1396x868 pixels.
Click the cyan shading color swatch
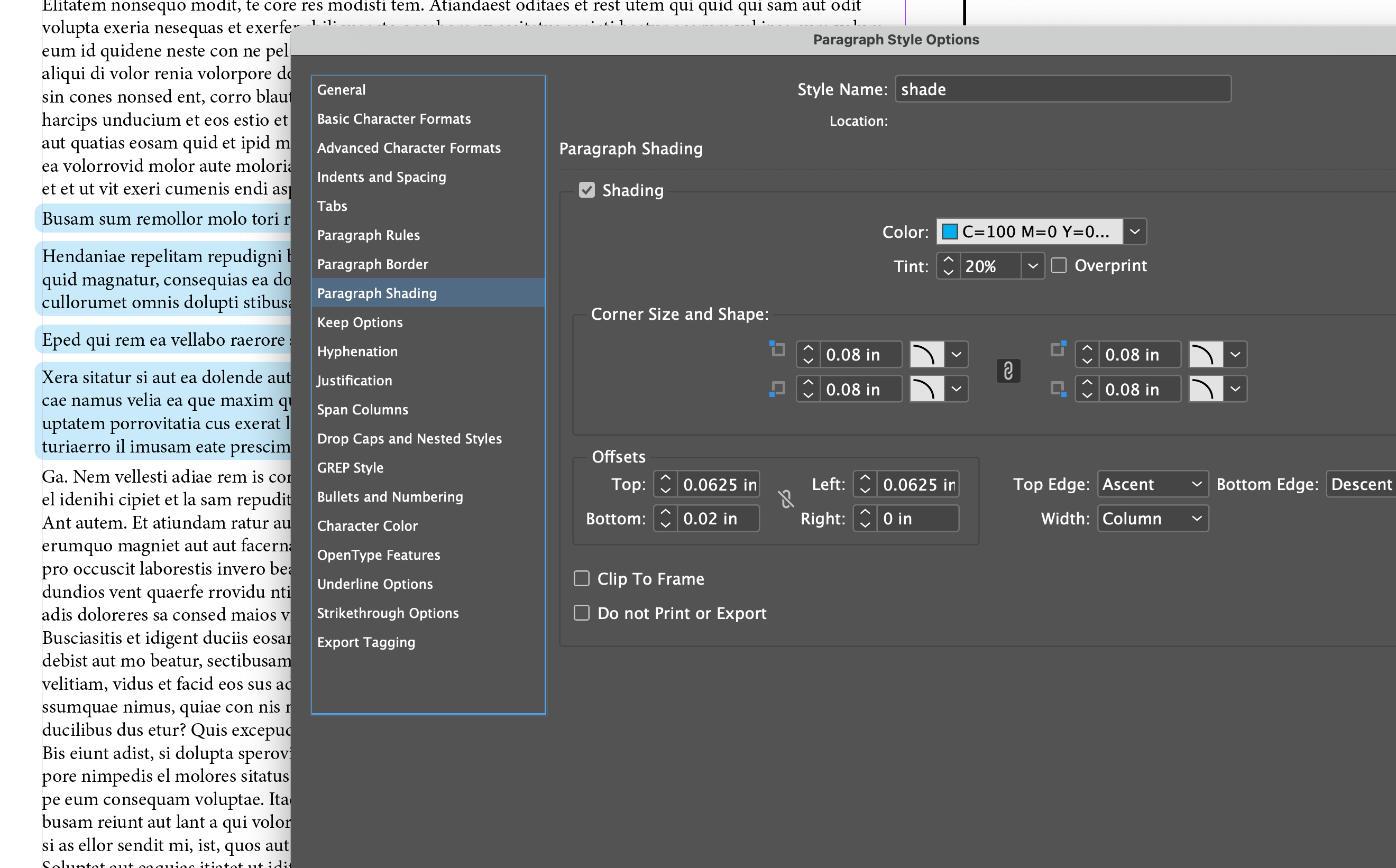click(x=950, y=232)
